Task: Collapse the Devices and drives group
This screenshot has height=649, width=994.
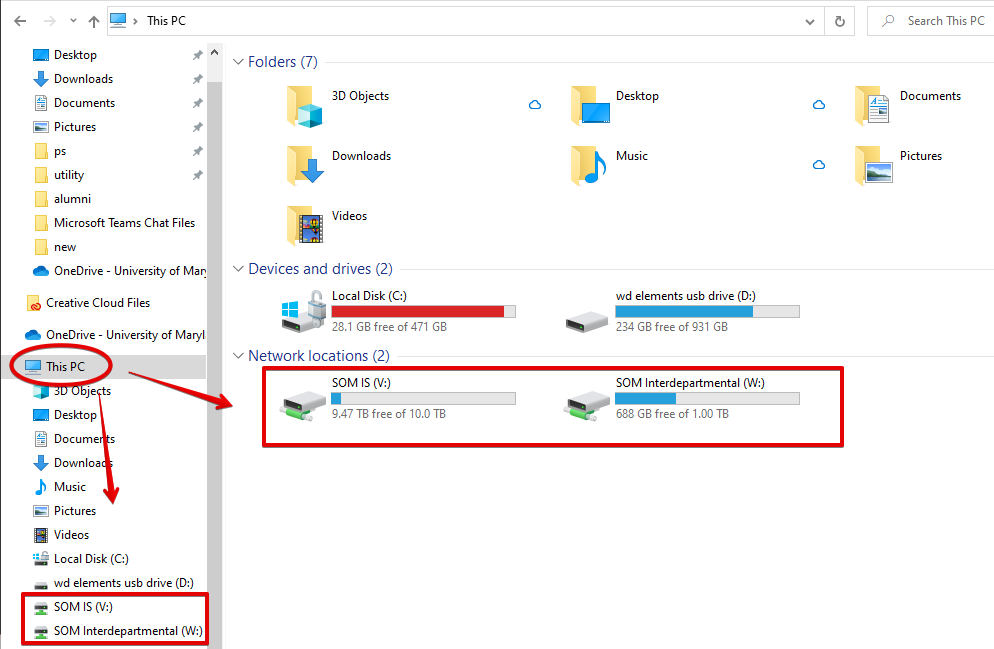Action: 238,269
